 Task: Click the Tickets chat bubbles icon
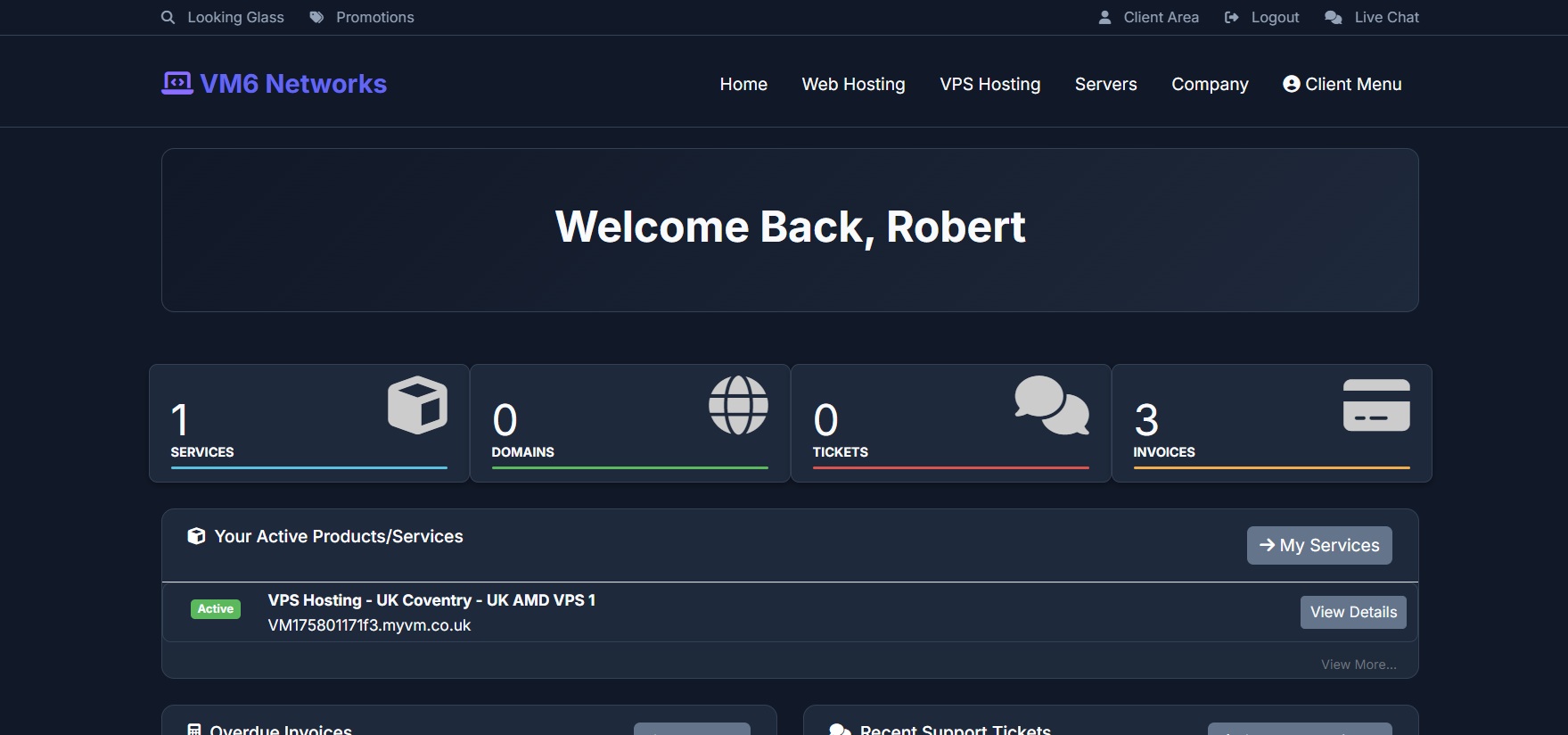pos(1052,405)
